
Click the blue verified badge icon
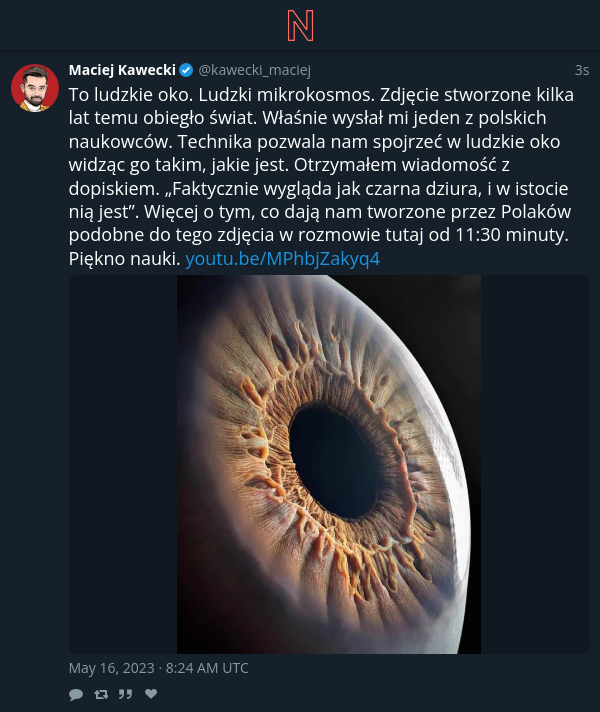(x=186, y=70)
